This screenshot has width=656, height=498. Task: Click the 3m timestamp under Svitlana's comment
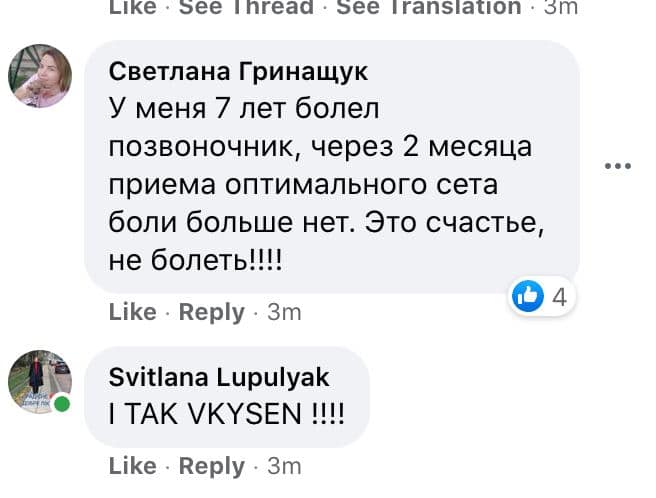click(285, 466)
